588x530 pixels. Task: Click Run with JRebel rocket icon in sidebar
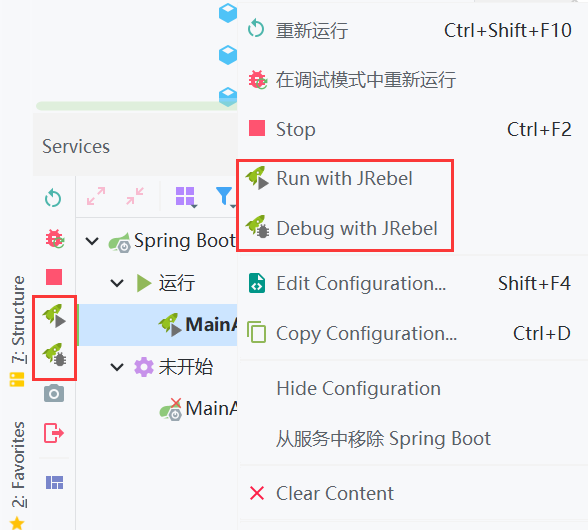[x=54, y=316]
